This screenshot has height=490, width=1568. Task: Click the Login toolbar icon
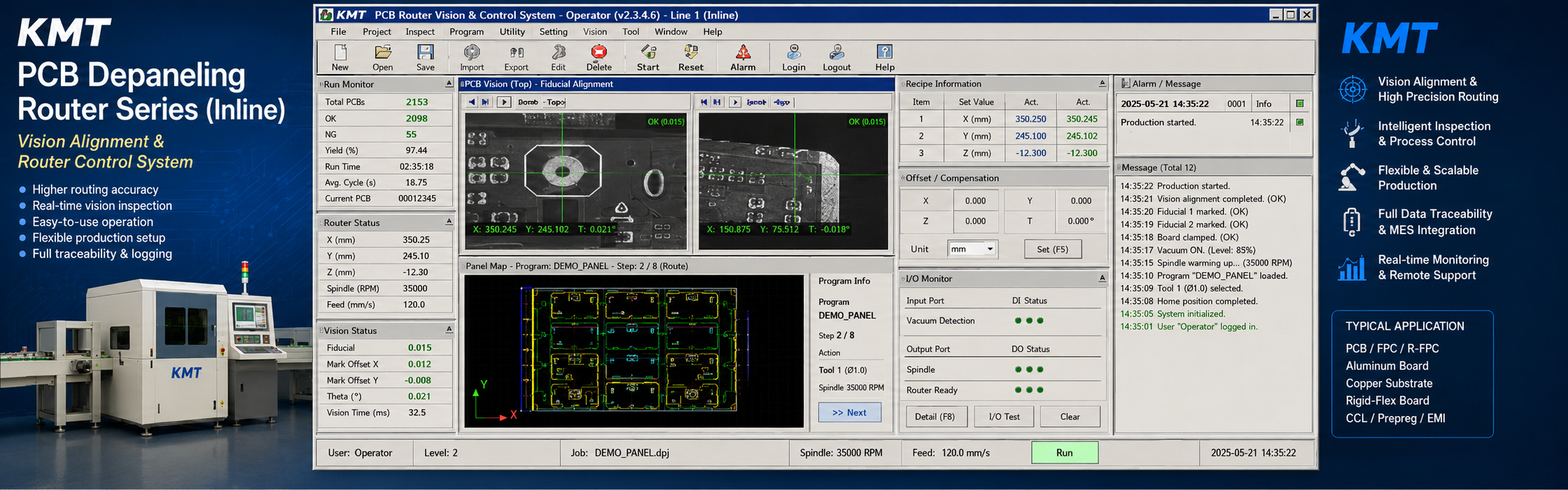coord(794,52)
